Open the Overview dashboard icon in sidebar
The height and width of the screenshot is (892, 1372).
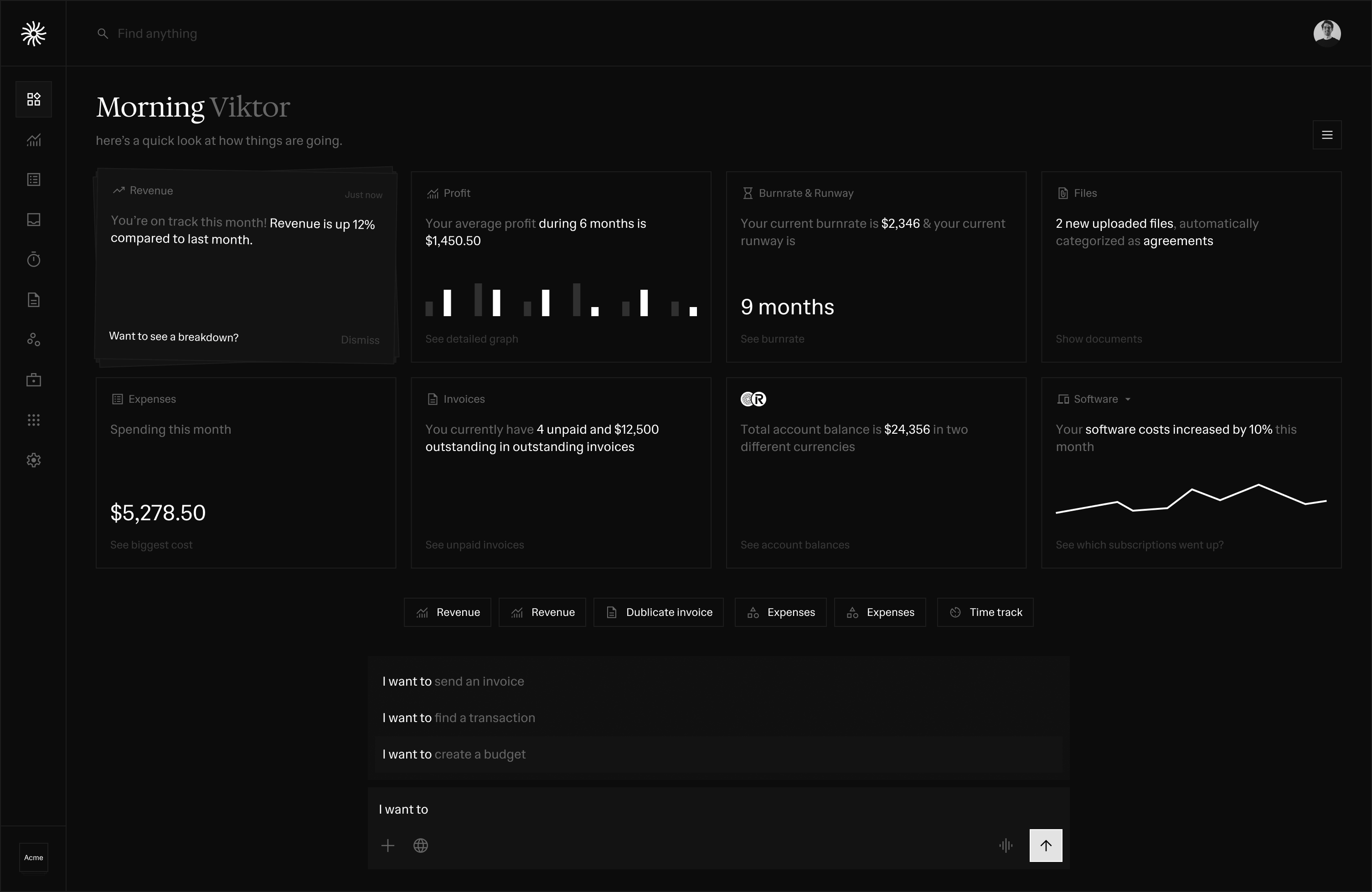pos(33,99)
